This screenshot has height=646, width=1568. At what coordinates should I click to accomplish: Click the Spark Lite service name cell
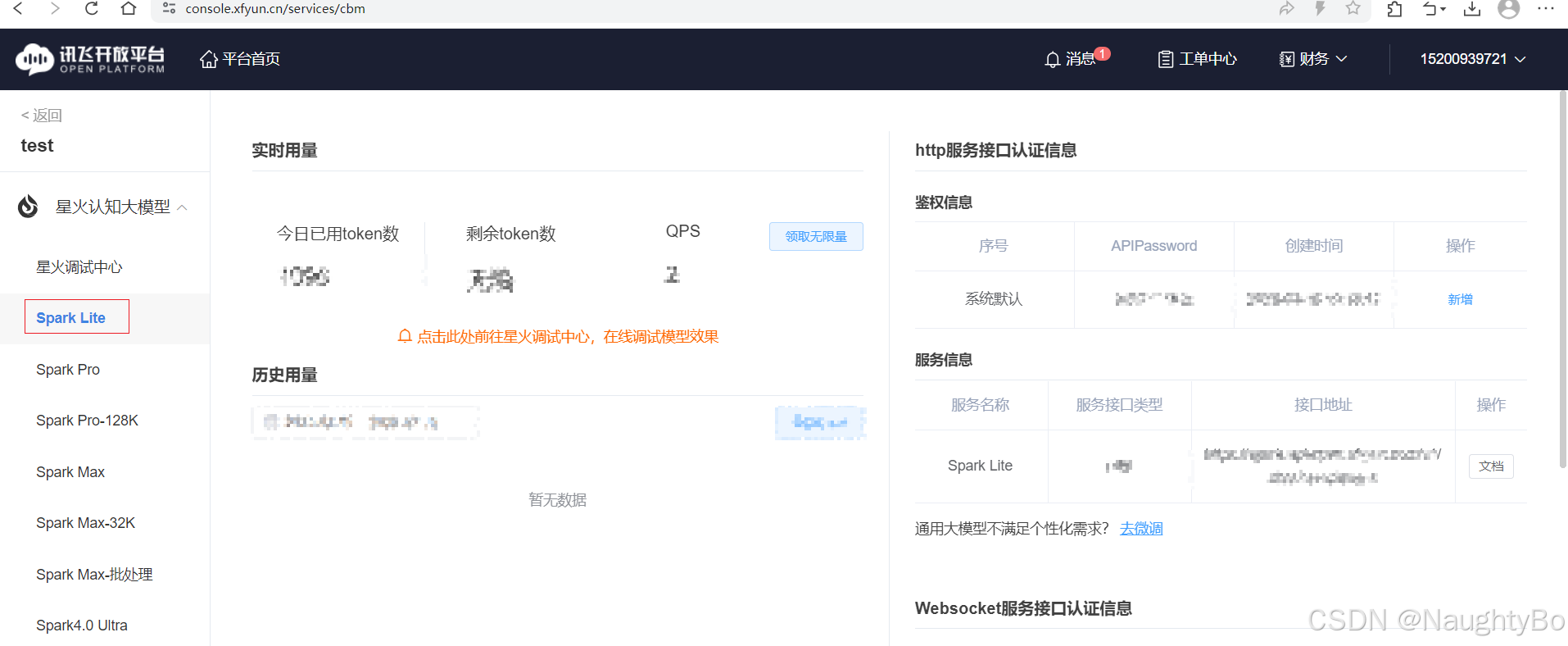click(x=981, y=466)
